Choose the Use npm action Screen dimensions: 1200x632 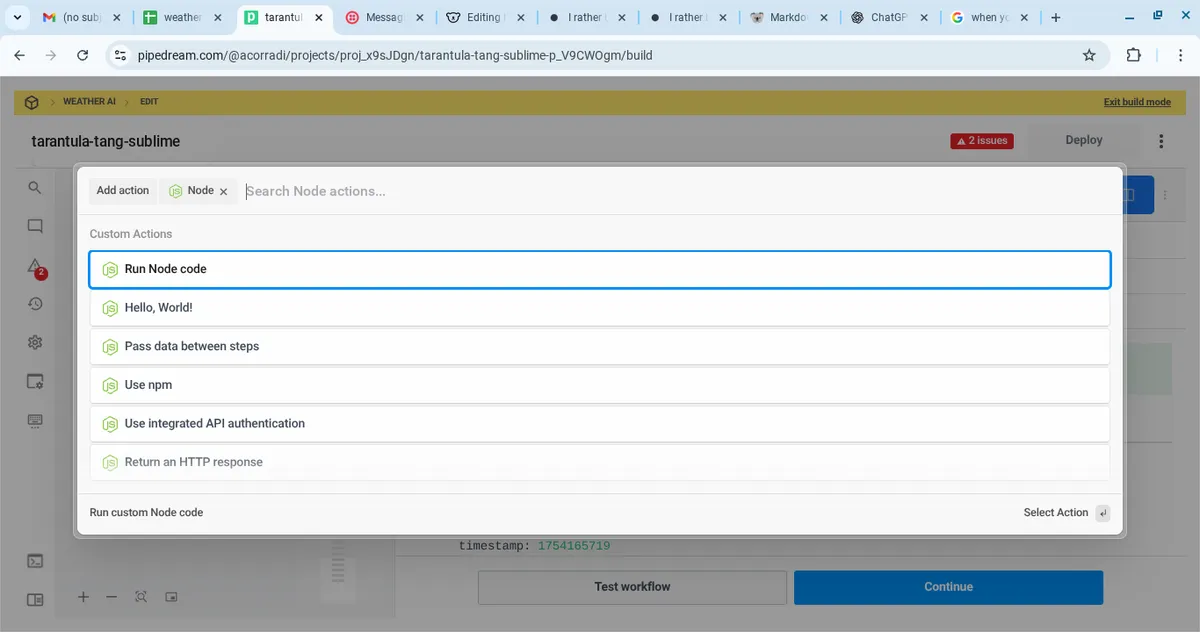pyautogui.click(x=600, y=385)
